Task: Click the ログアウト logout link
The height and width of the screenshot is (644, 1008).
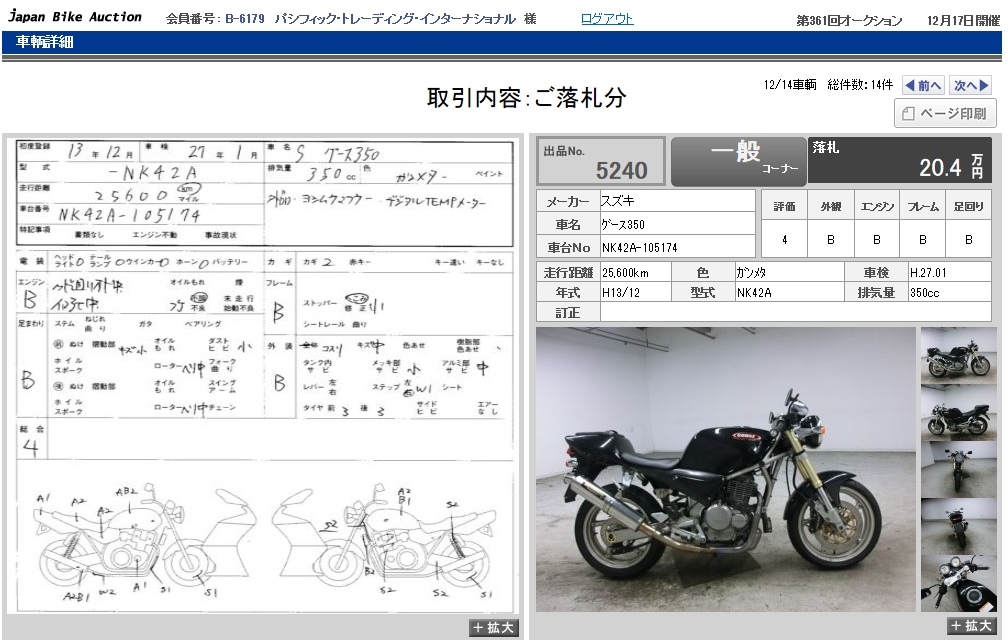Action: [607, 19]
